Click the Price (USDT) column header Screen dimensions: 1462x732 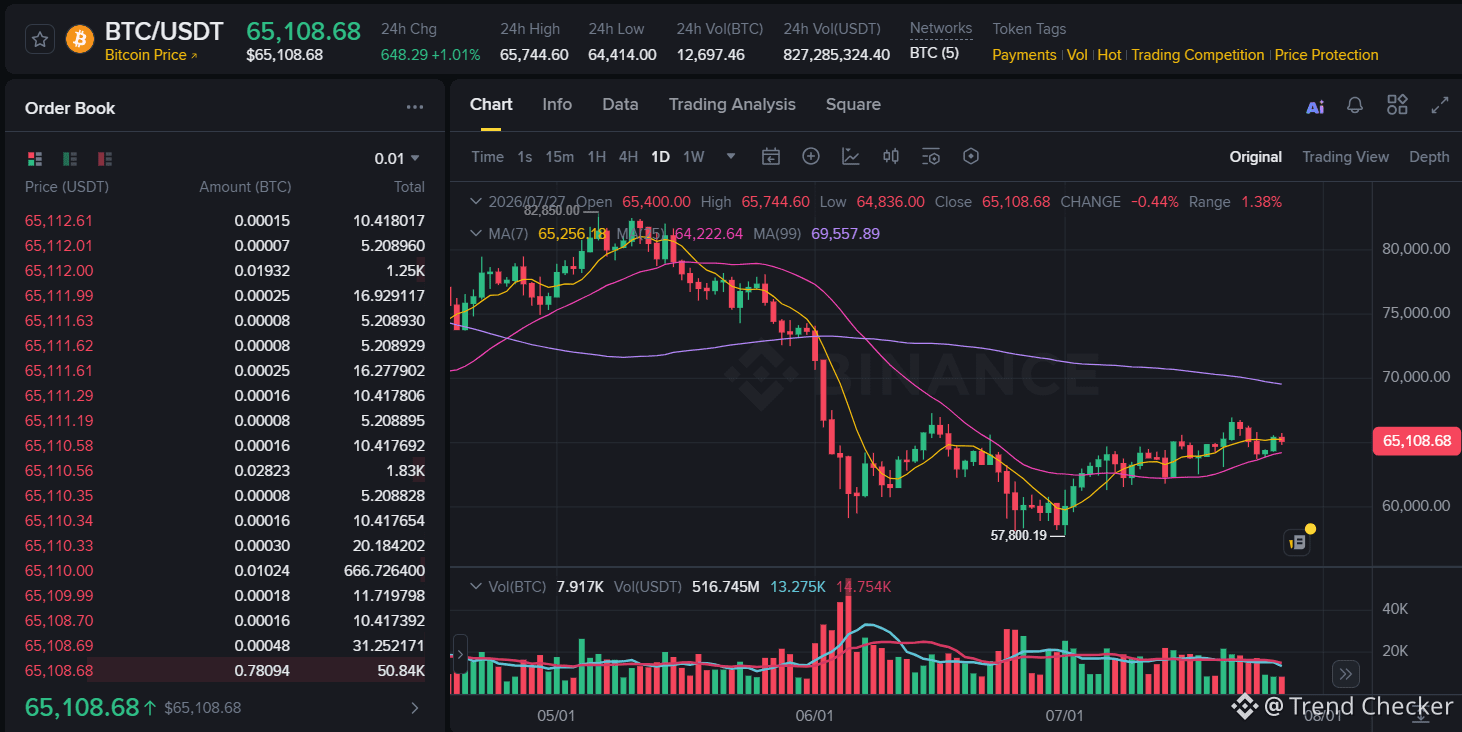67,187
